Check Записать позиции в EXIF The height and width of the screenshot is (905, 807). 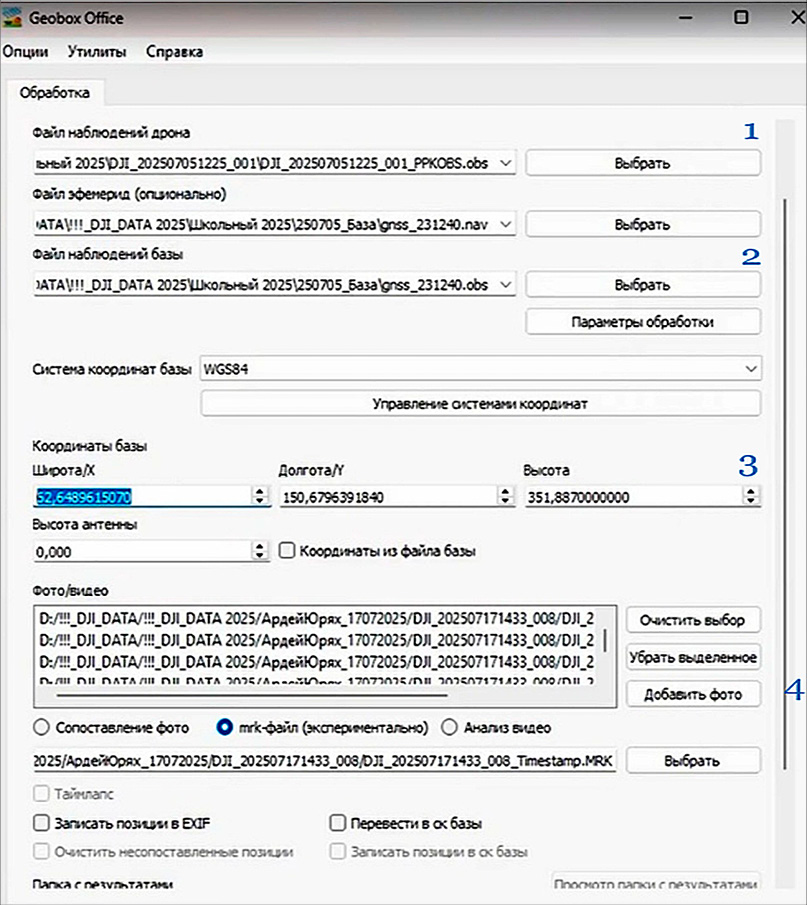point(41,824)
